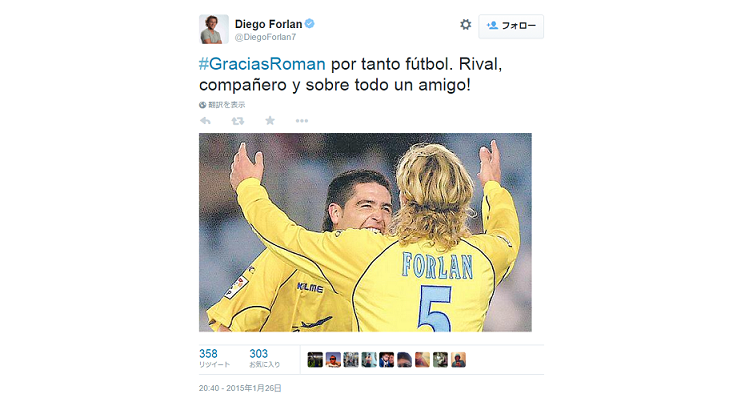Viewport: 745px width, 406px height.
Task: Open the gear settings dropdown
Action: tap(466, 25)
